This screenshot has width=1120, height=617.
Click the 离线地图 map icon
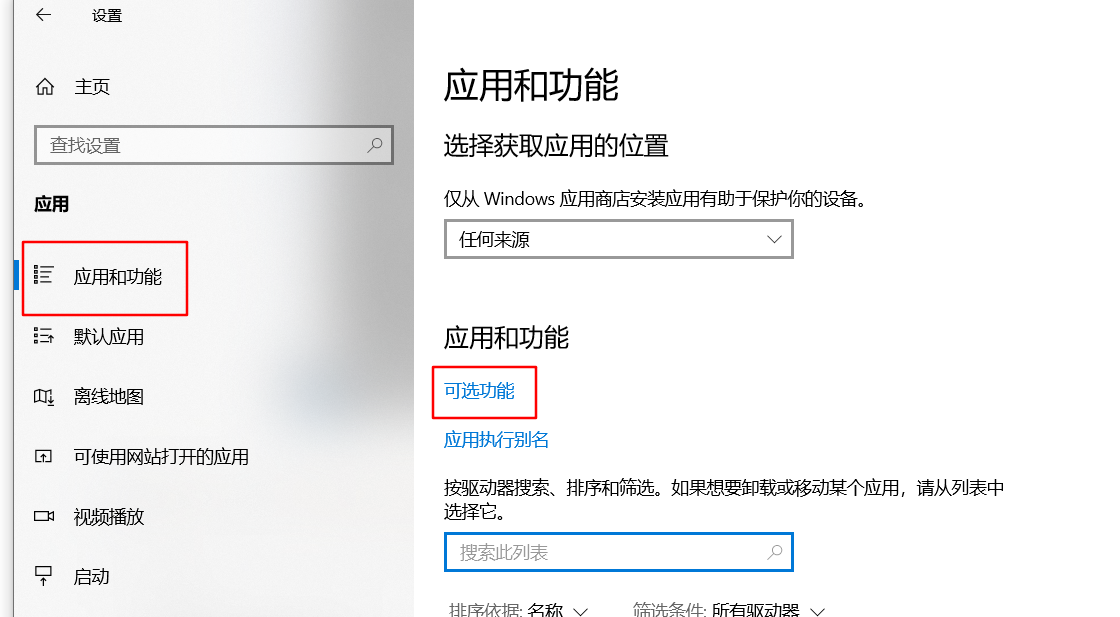click(x=44, y=396)
